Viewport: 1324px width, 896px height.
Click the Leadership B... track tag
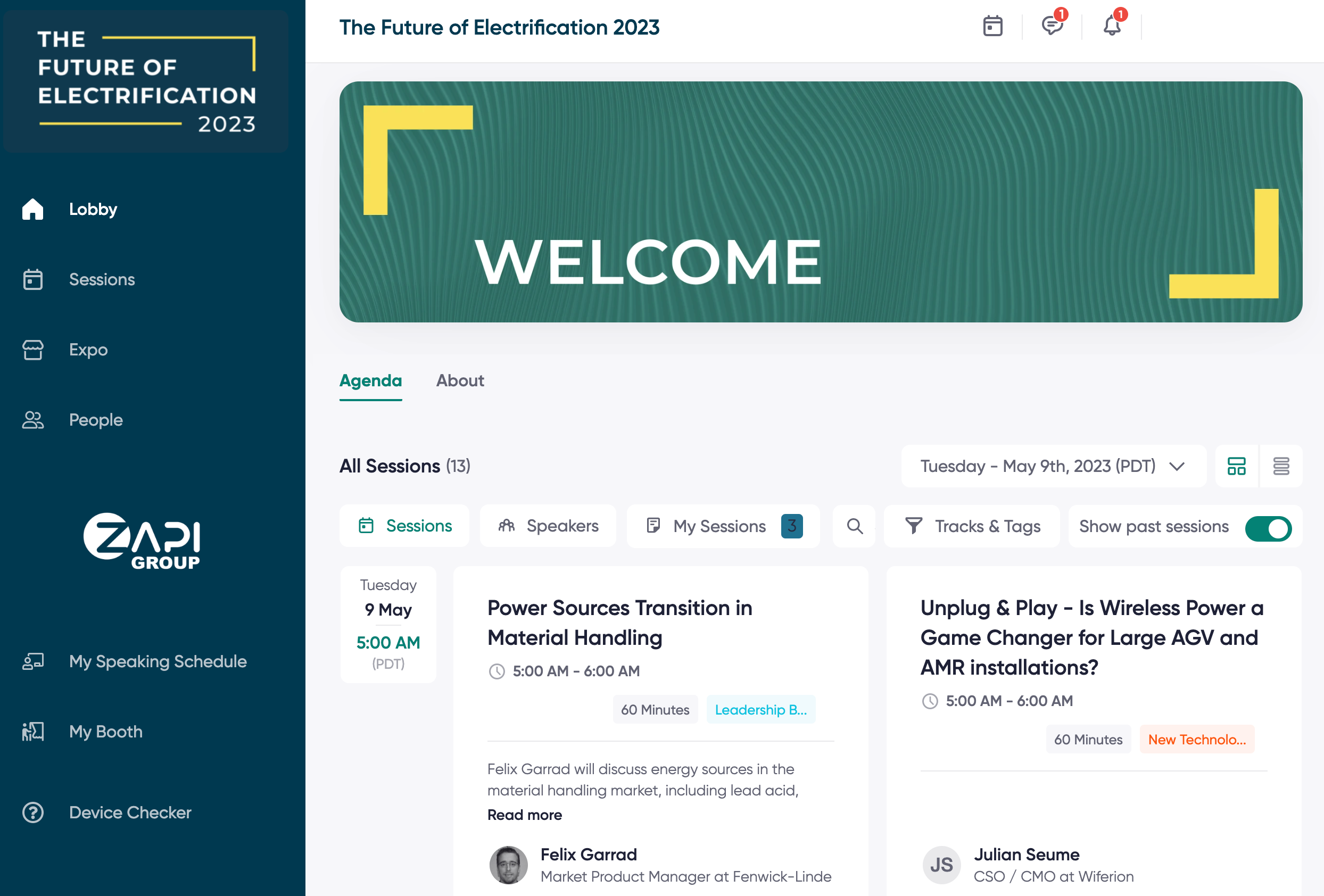(760, 710)
